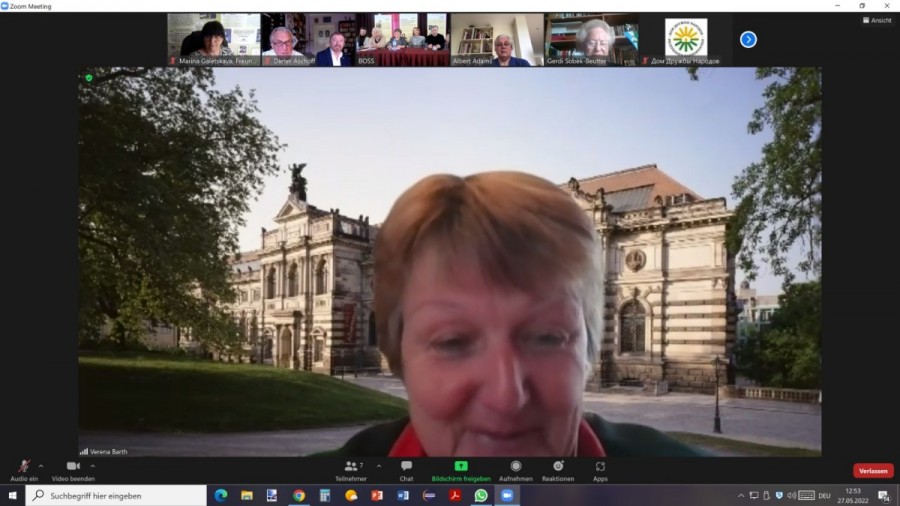
Task: Select Albert Adams video thumbnail
Action: click(x=496, y=39)
